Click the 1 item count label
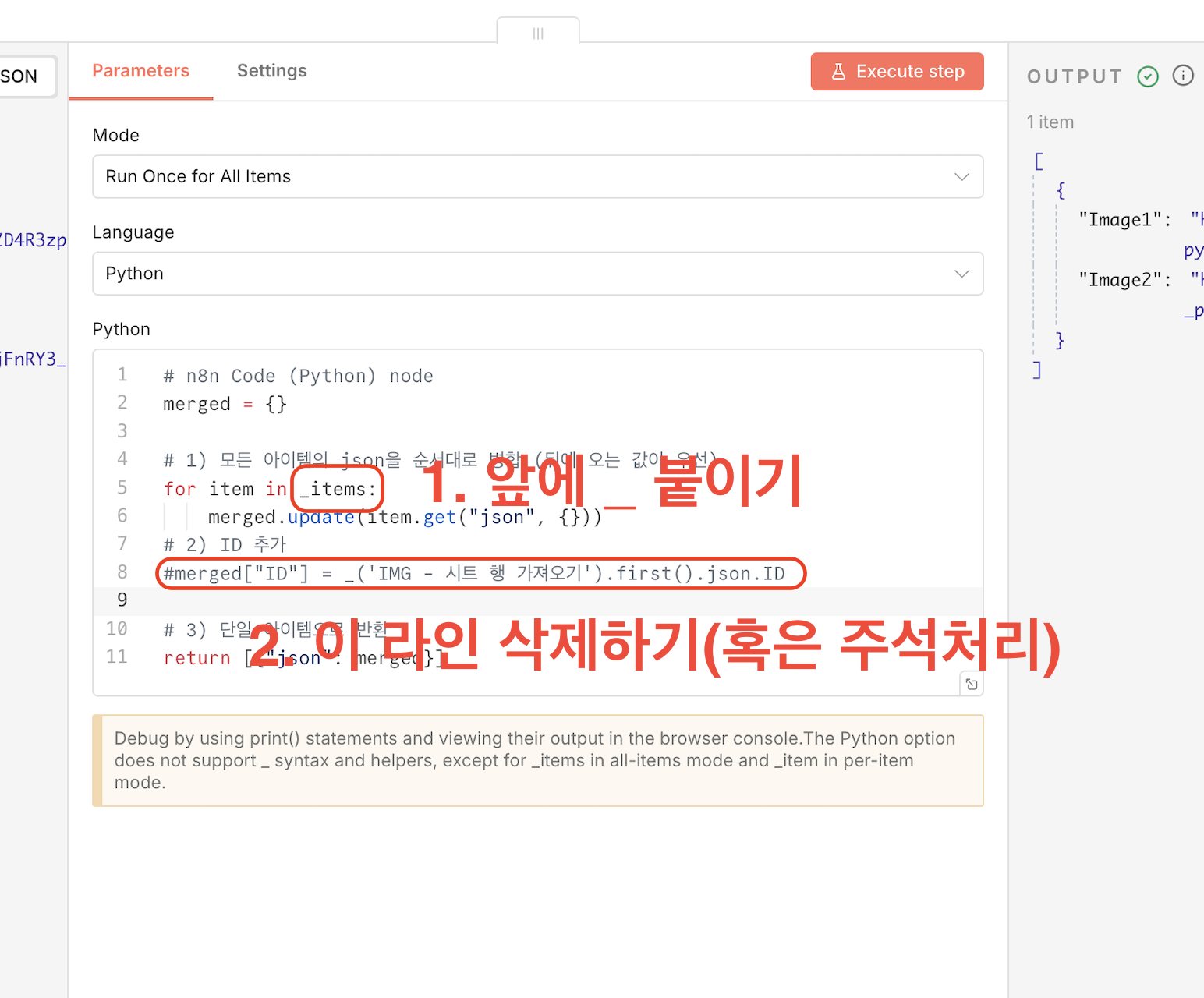This screenshot has height=998, width=1204. (x=1050, y=122)
